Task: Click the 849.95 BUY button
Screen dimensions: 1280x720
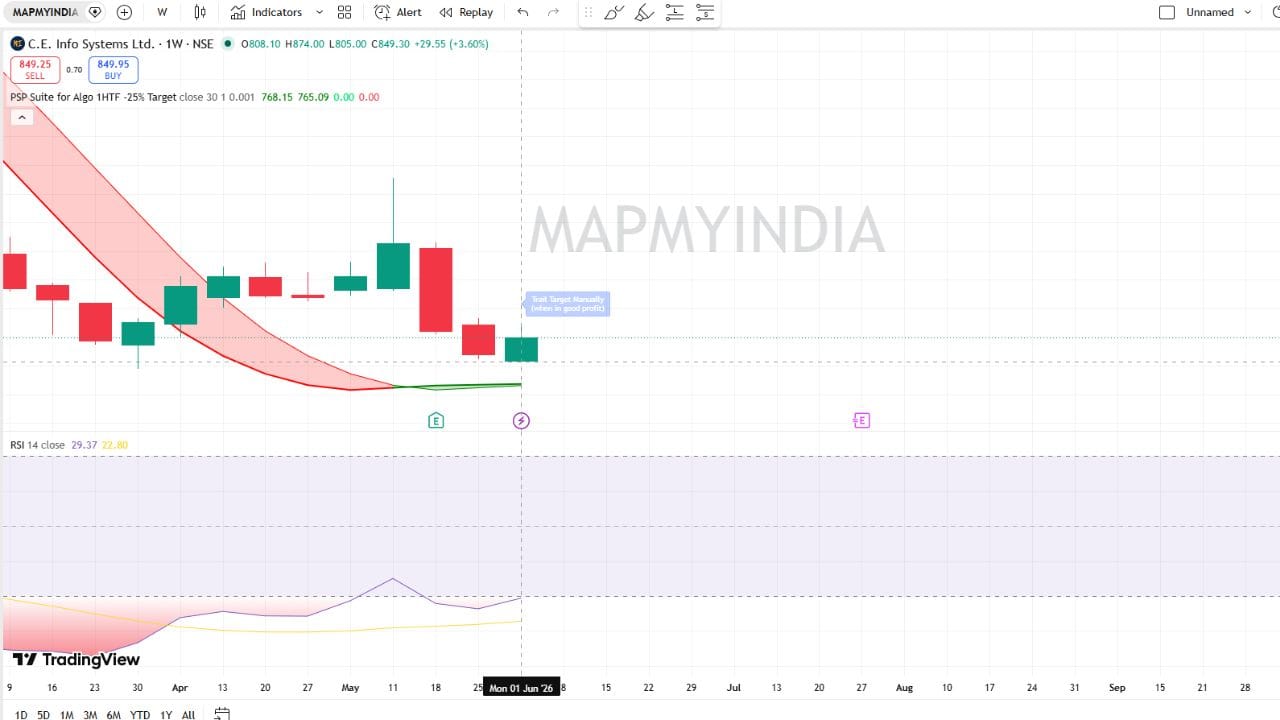Action: click(x=113, y=69)
